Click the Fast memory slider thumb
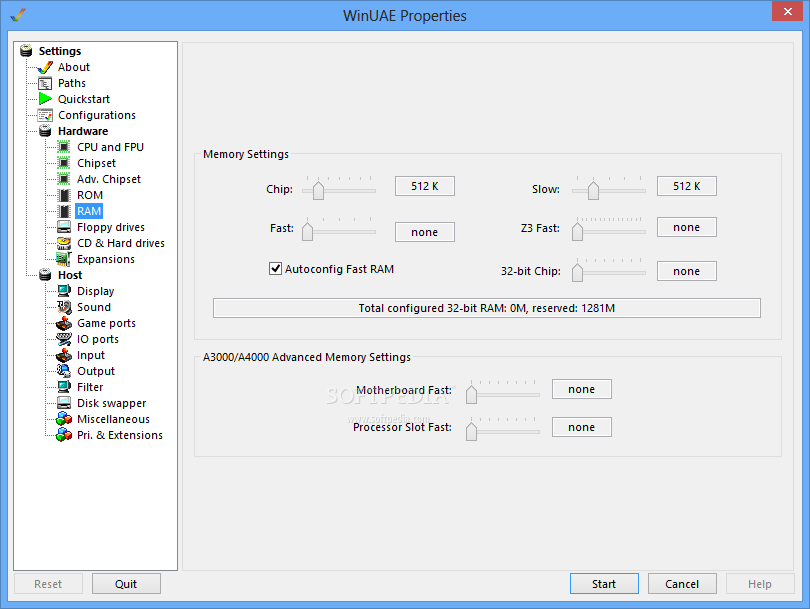 point(307,231)
